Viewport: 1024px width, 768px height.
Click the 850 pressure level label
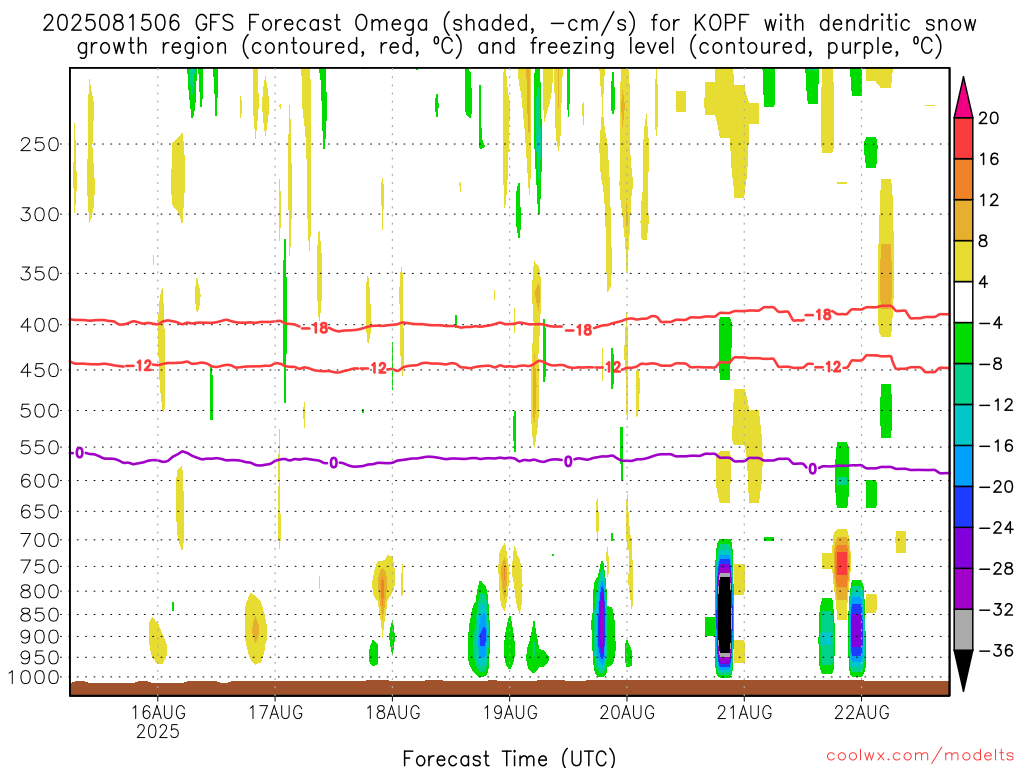point(40,615)
